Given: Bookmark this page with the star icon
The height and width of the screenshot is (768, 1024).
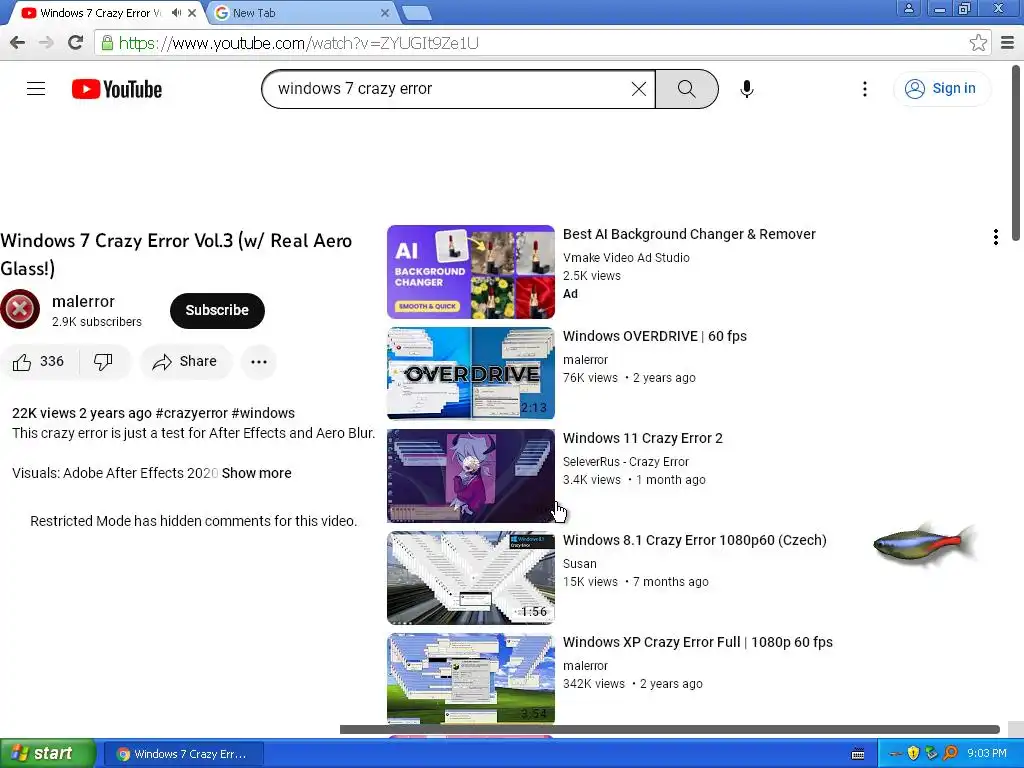Looking at the screenshot, I should coord(978,43).
